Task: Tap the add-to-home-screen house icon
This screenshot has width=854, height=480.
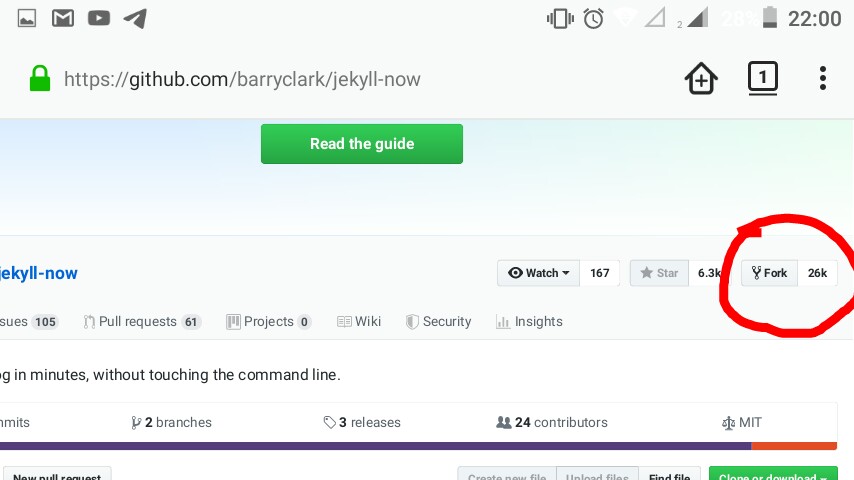Action: (x=701, y=78)
